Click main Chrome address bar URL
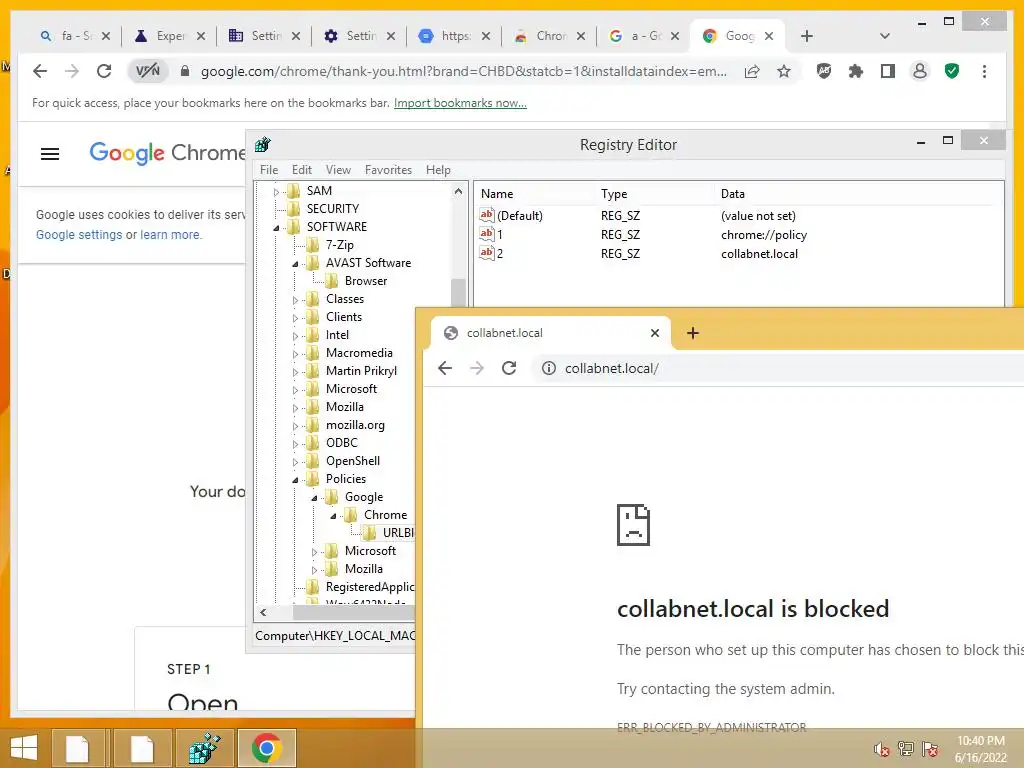Screen dimensions: 1024x768 [x=463, y=71]
